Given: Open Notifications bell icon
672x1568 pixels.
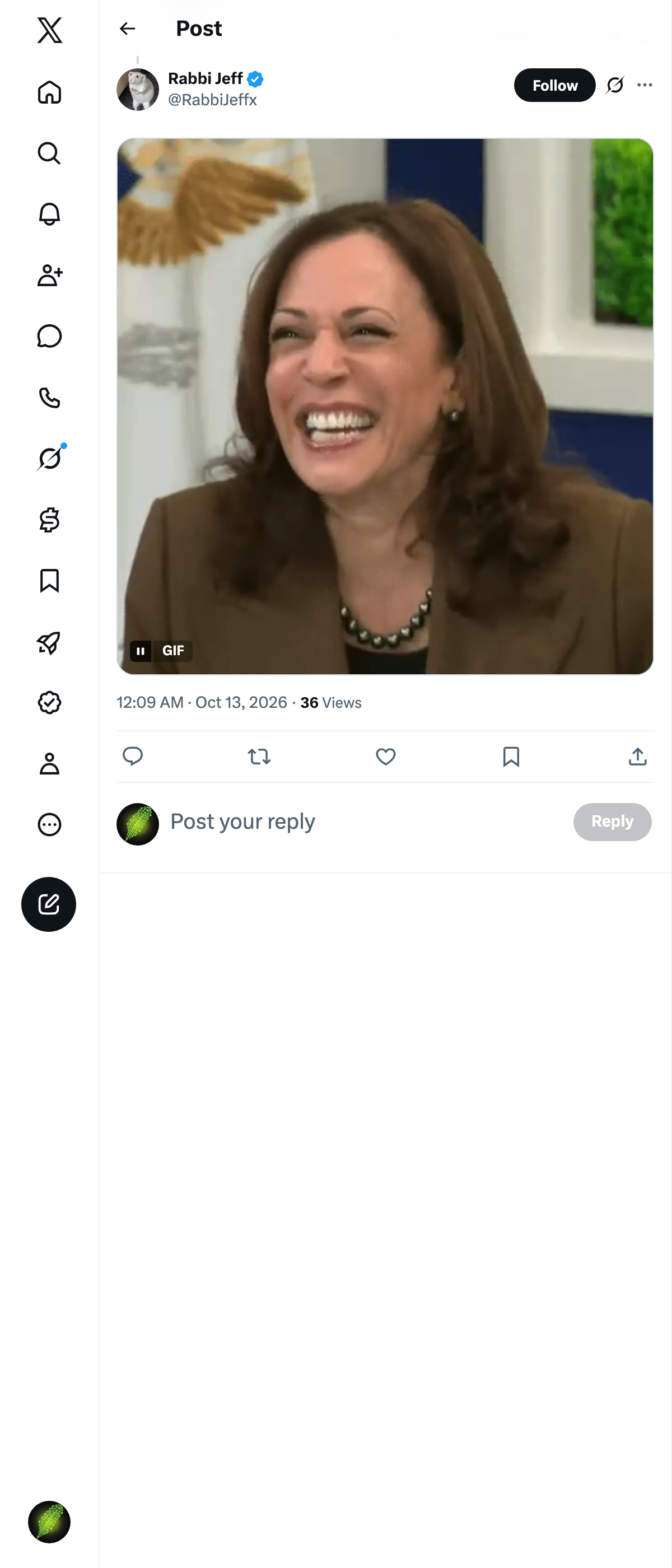Looking at the screenshot, I should pos(49,214).
